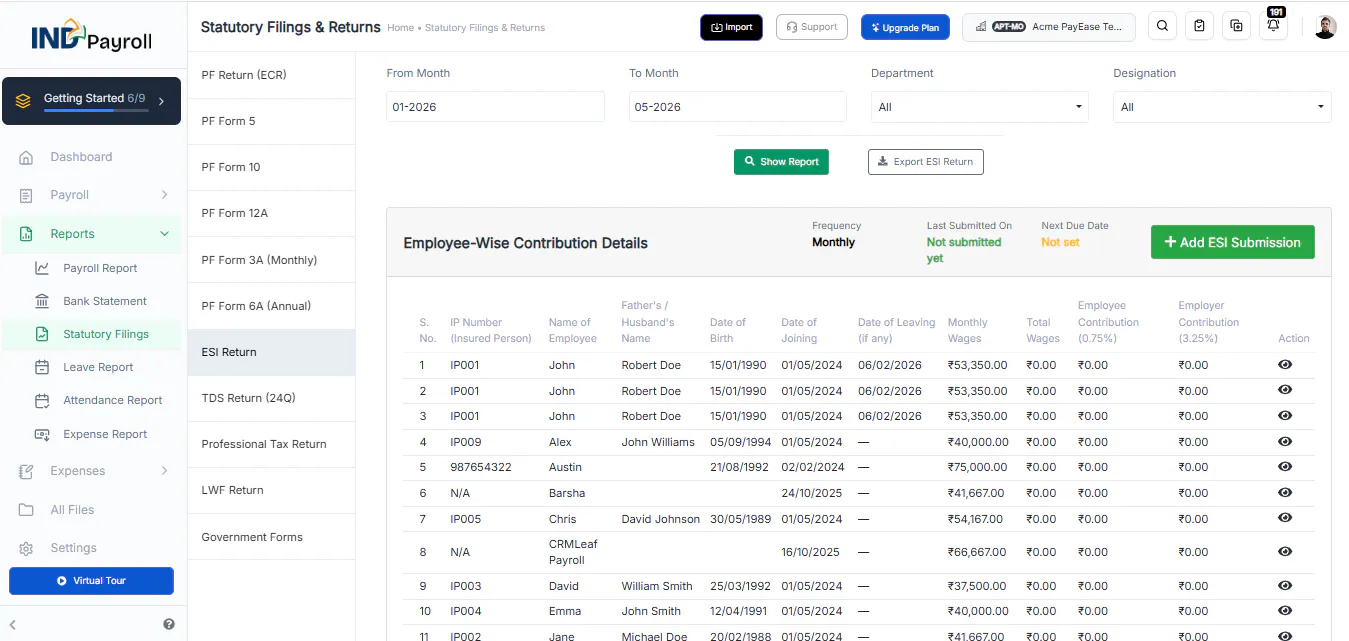The height and width of the screenshot is (641, 1349).
Task: View details for Emma's row
Action: pos(1285,611)
